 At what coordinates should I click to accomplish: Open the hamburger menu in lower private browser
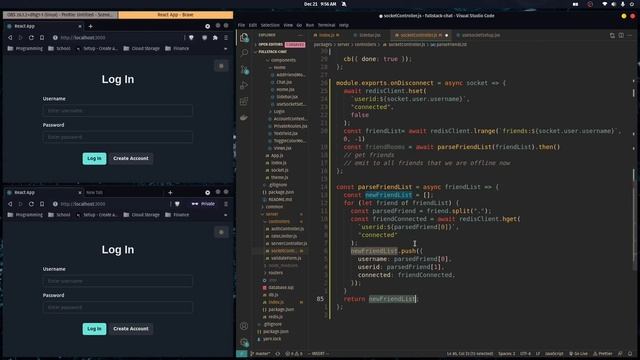tap(226, 204)
